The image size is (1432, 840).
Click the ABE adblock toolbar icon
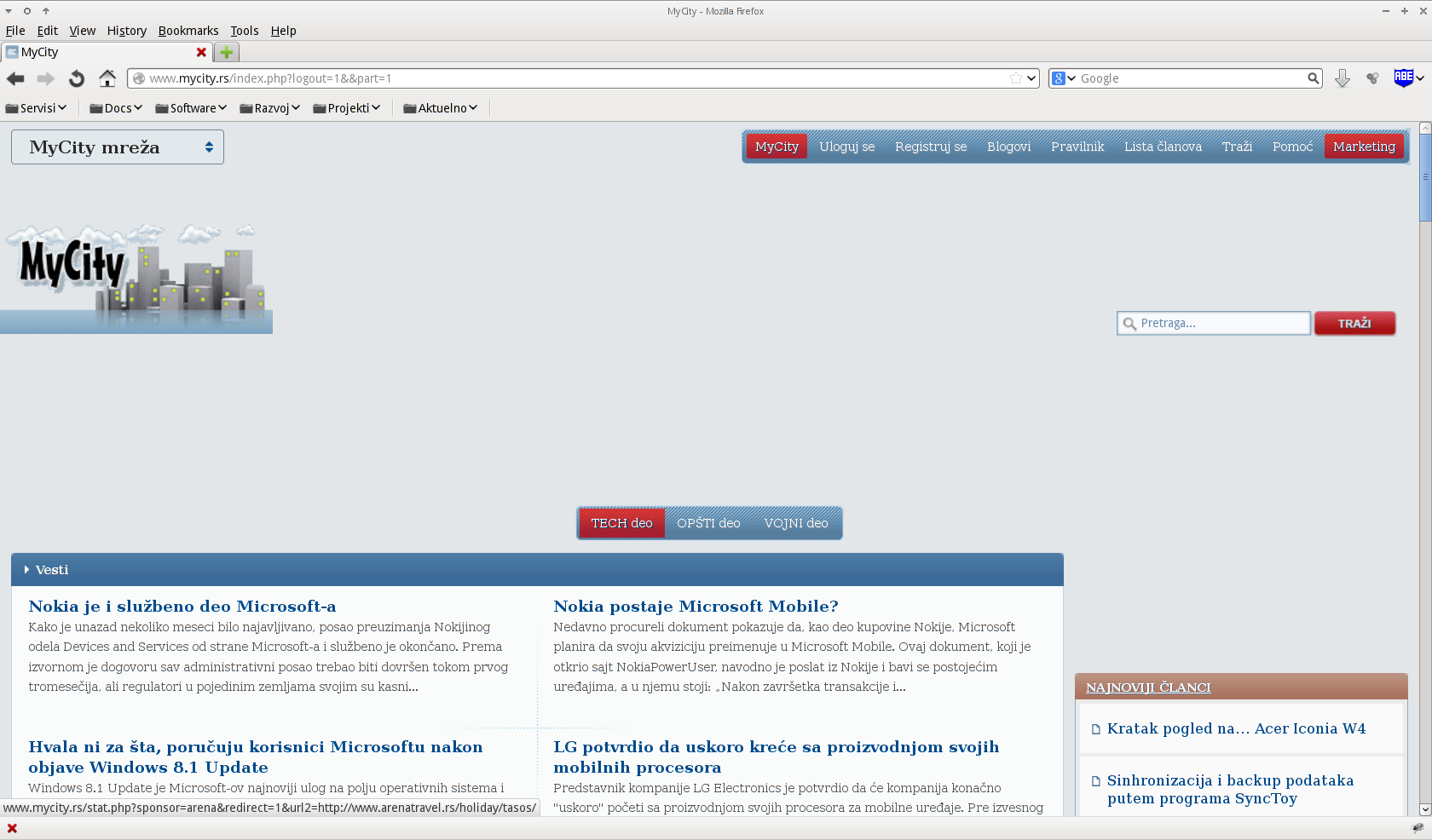tap(1404, 78)
